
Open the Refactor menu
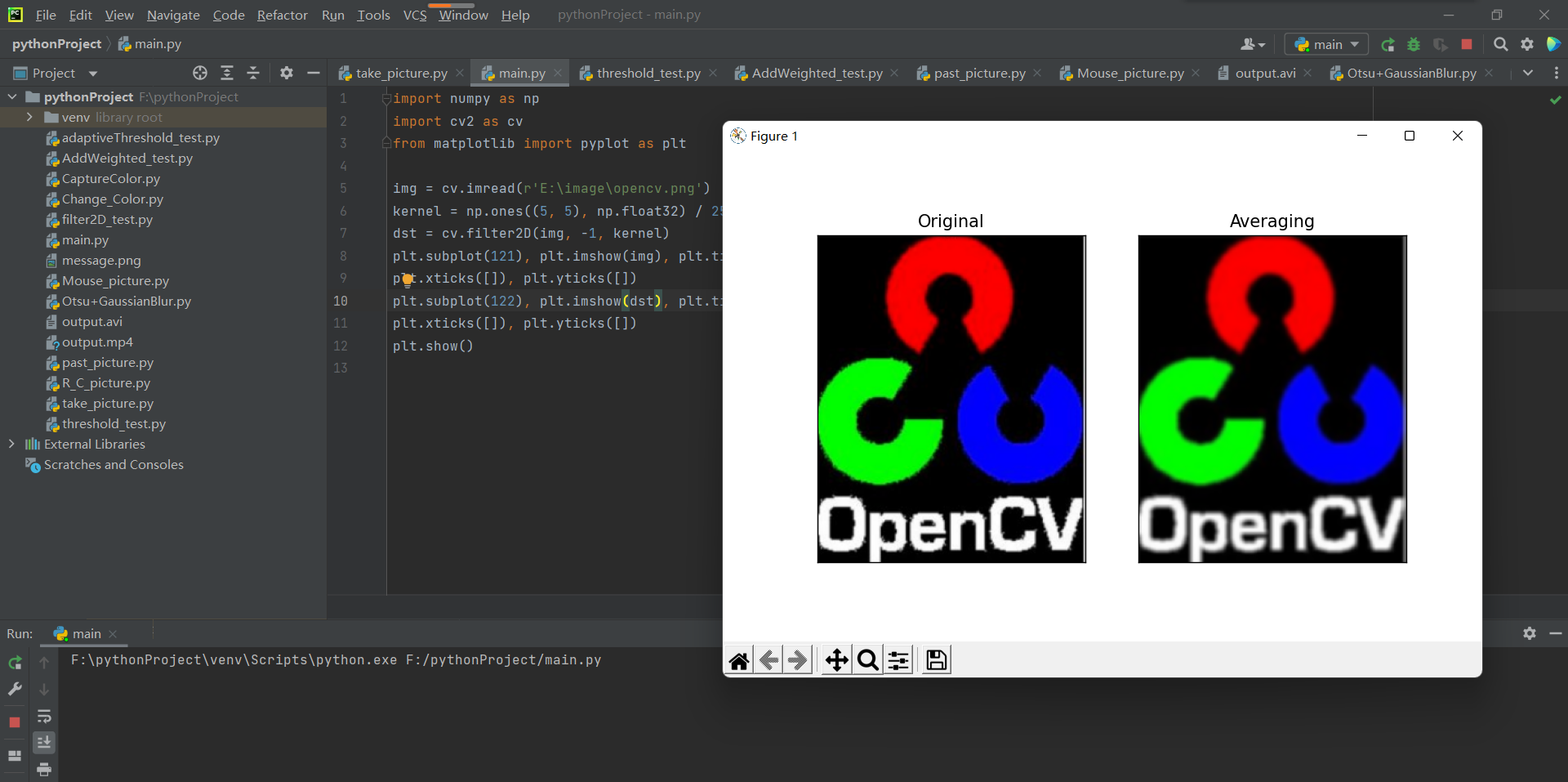(282, 15)
